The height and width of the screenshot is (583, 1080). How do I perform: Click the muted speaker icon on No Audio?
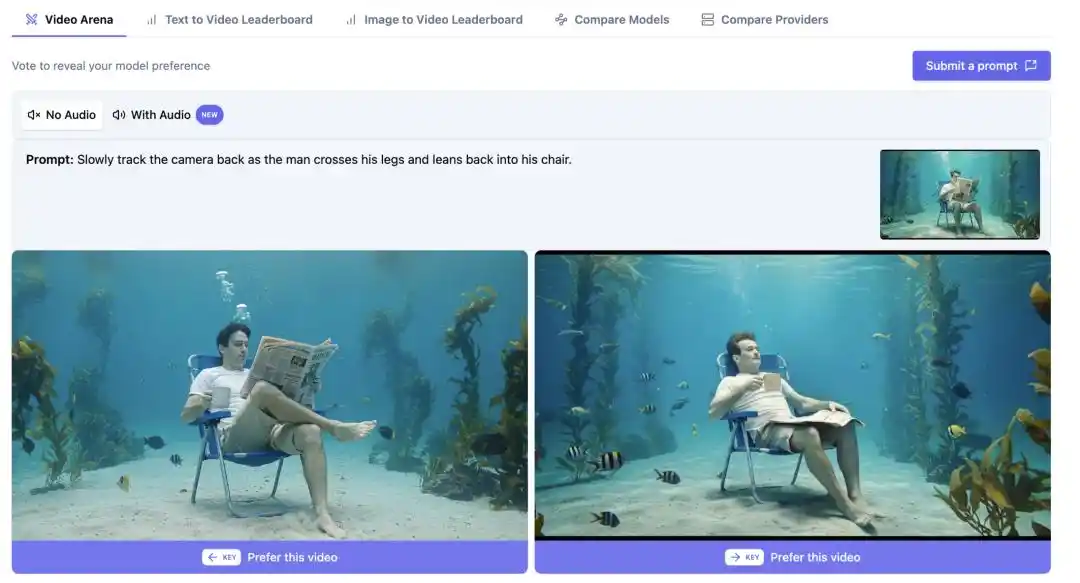point(33,114)
